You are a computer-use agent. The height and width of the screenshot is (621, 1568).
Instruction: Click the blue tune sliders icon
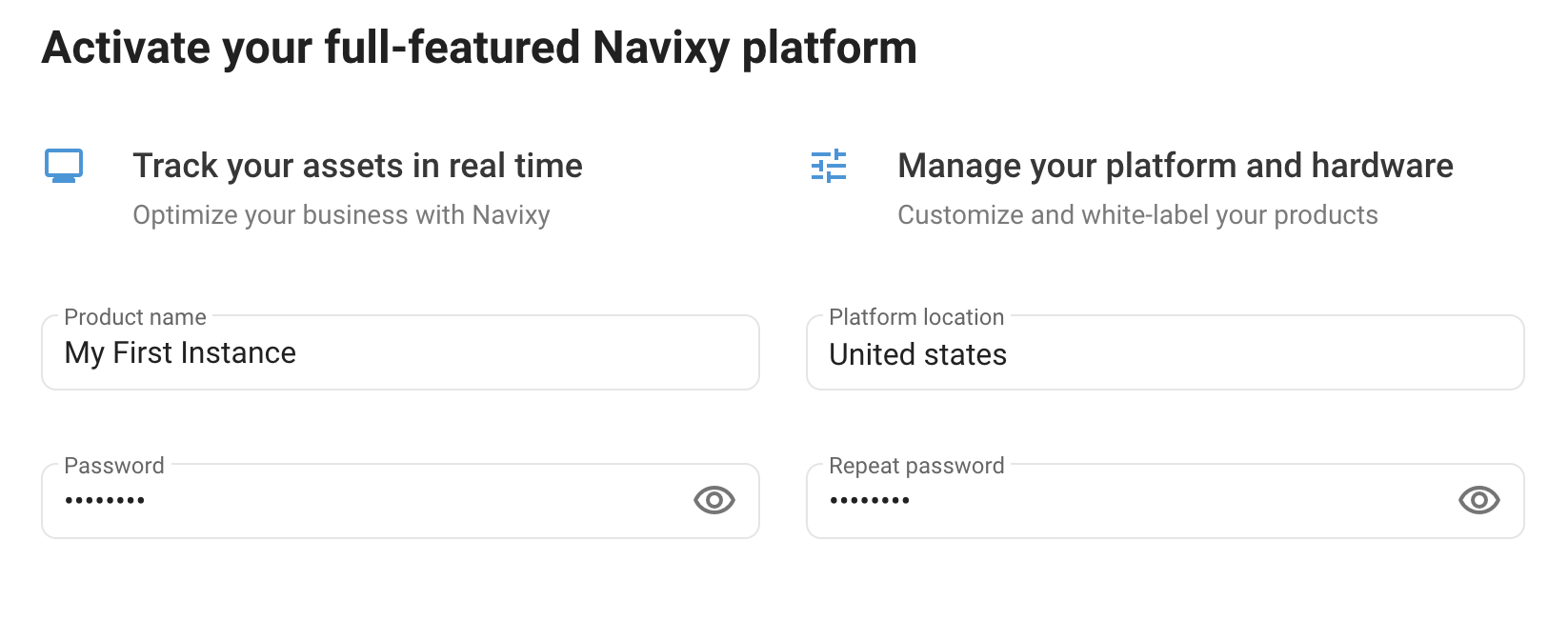pyautogui.click(x=829, y=166)
